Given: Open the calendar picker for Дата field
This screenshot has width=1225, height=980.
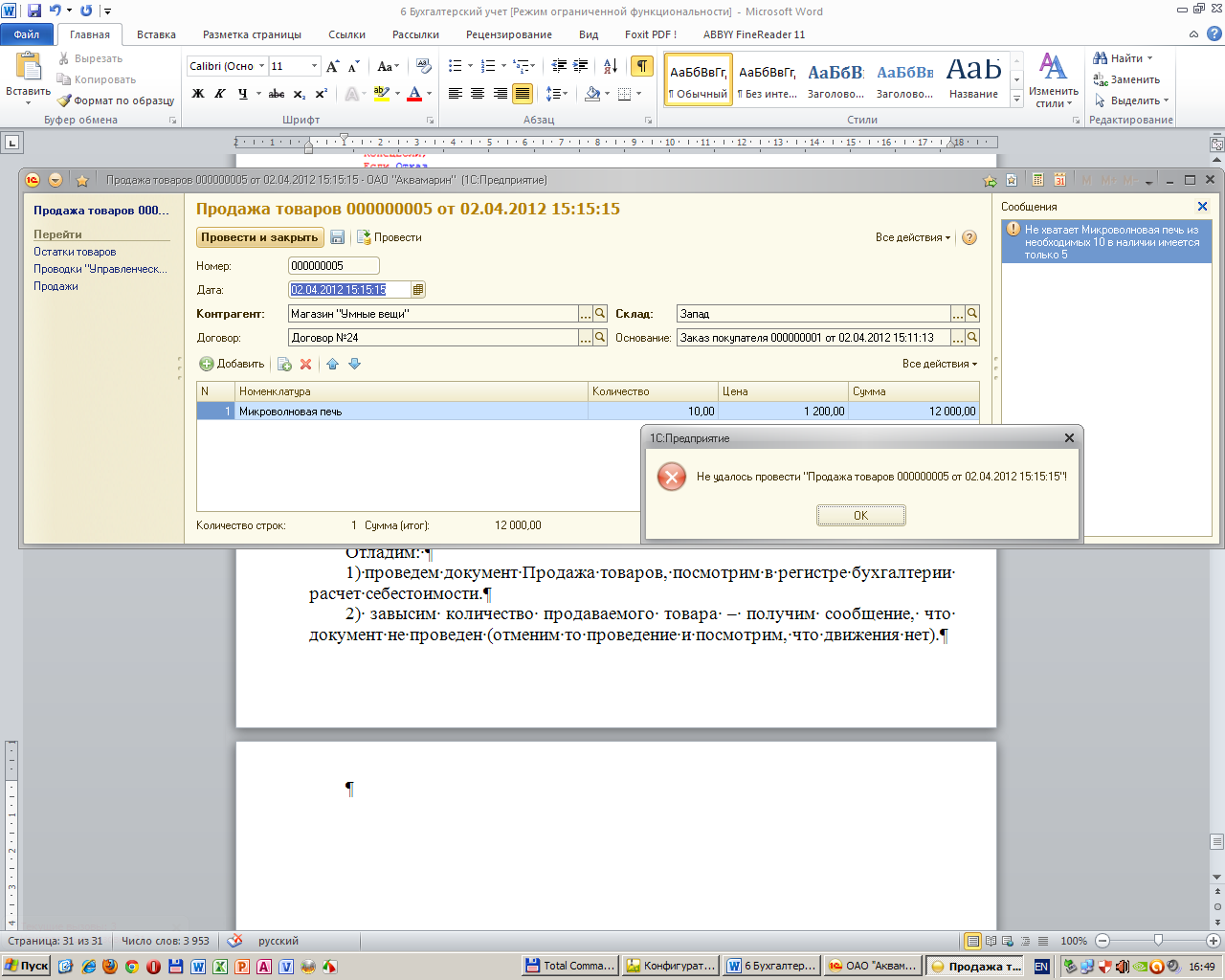Looking at the screenshot, I should [x=418, y=290].
